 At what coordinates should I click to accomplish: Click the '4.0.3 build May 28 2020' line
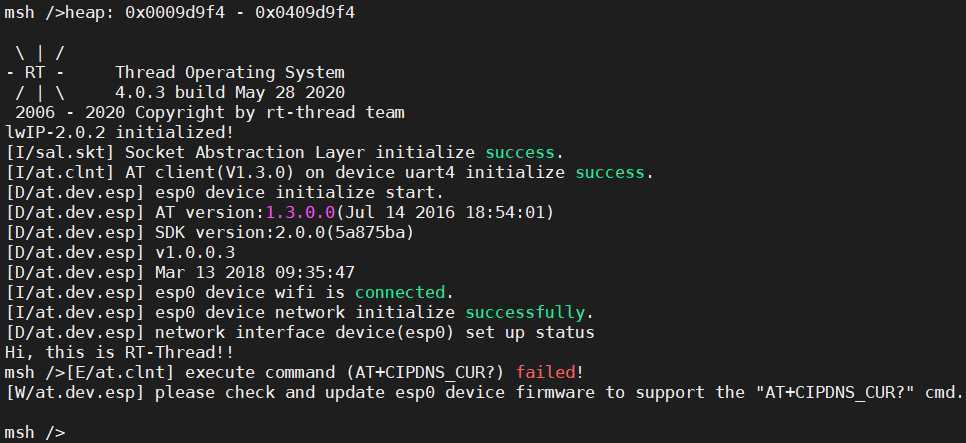click(230, 92)
